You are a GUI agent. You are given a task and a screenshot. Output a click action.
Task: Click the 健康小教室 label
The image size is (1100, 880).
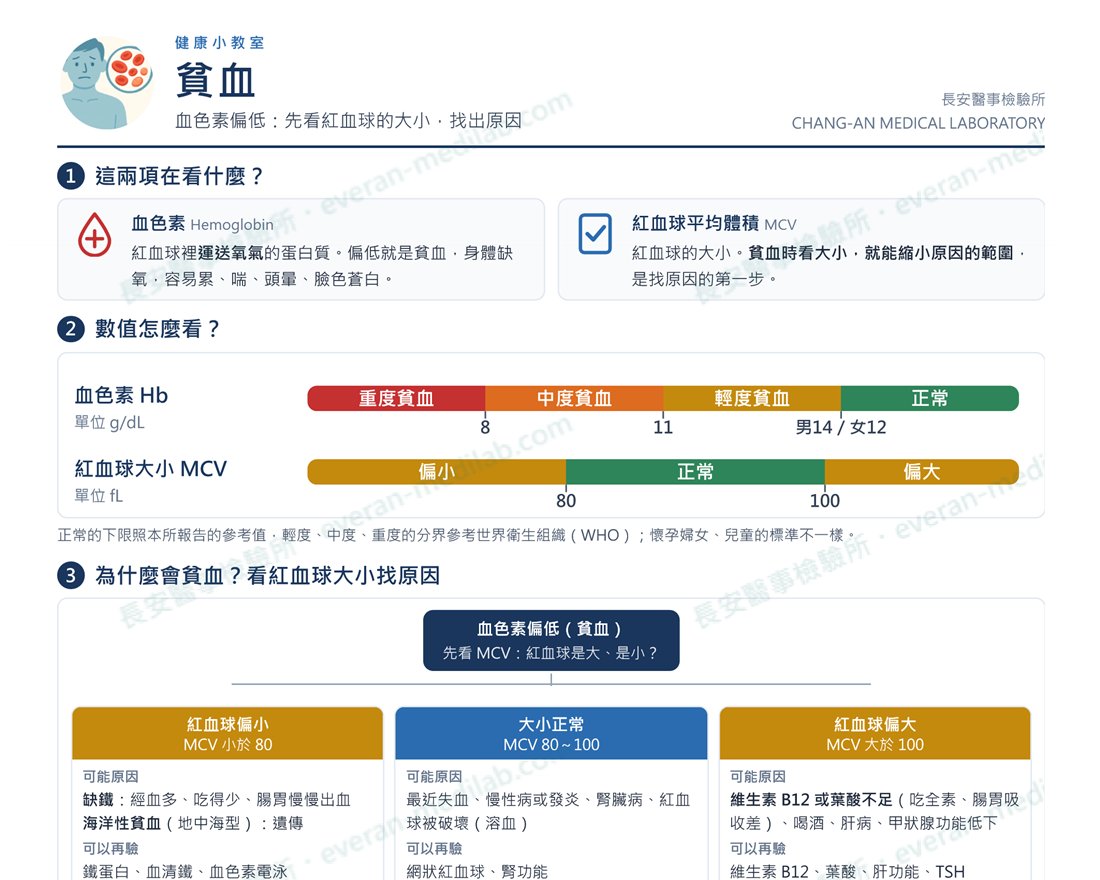point(220,43)
